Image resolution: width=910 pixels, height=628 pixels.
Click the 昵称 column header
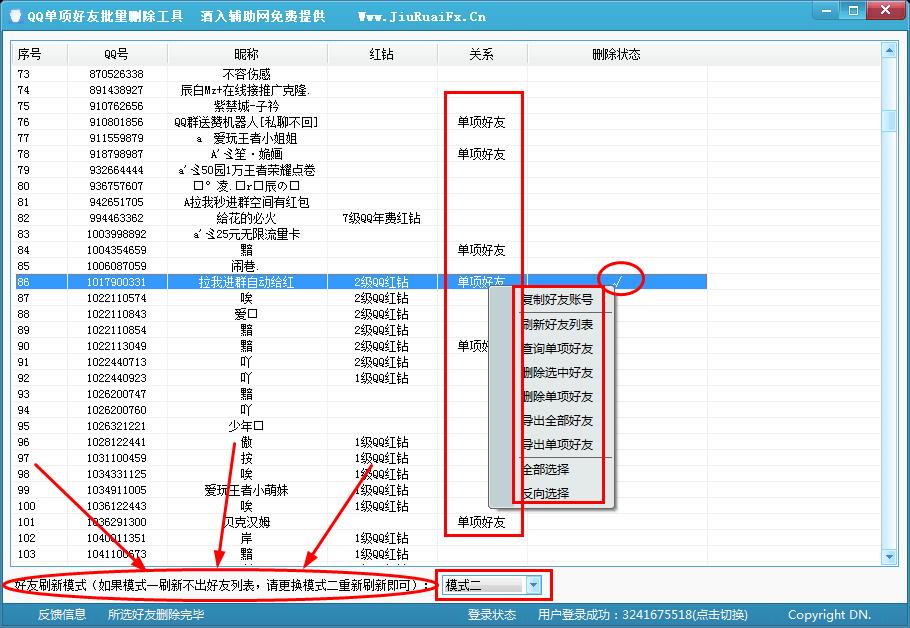[247, 54]
